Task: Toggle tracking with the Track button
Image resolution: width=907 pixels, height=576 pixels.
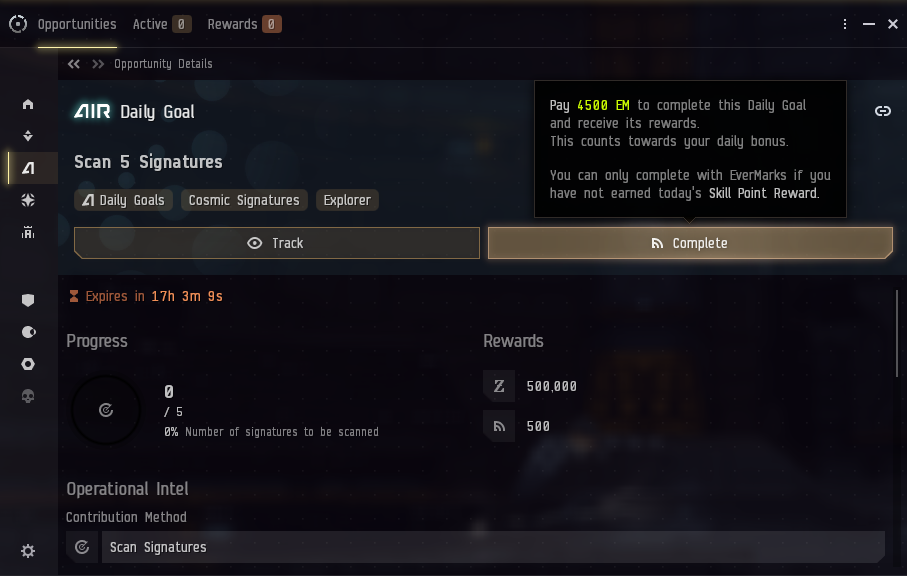Action: click(276, 243)
